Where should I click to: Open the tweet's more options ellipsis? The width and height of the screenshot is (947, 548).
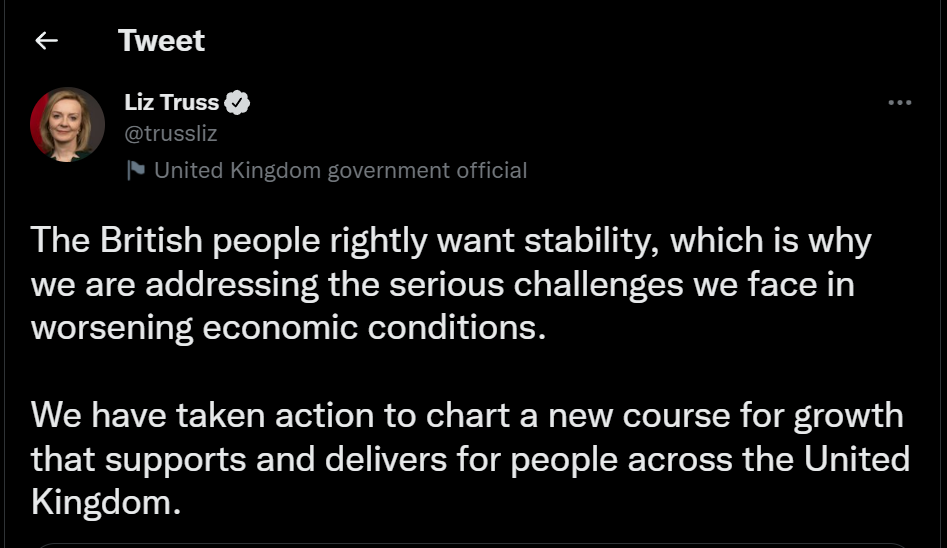click(x=899, y=102)
